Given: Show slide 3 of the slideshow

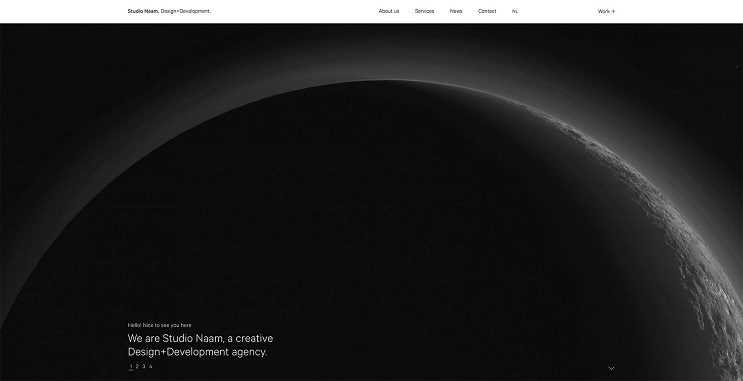Looking at the screenshot, I should [144, 366].
